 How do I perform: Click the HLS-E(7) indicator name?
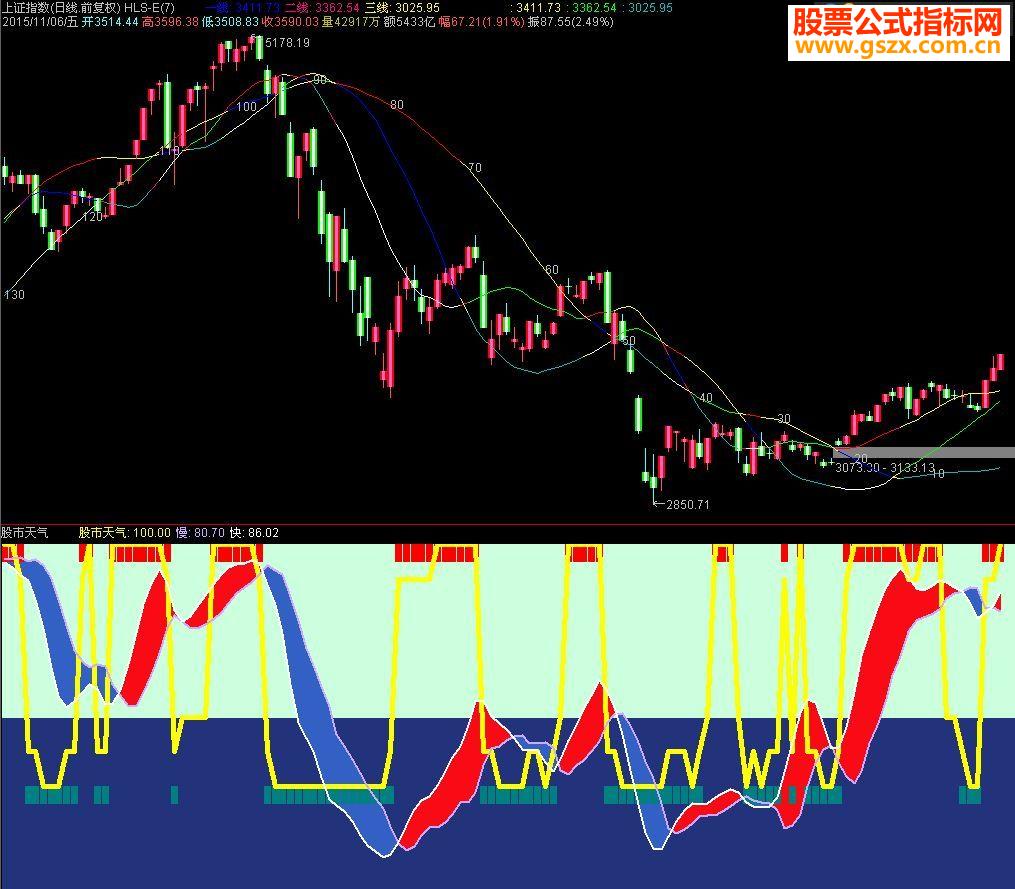tap(149, 8)
